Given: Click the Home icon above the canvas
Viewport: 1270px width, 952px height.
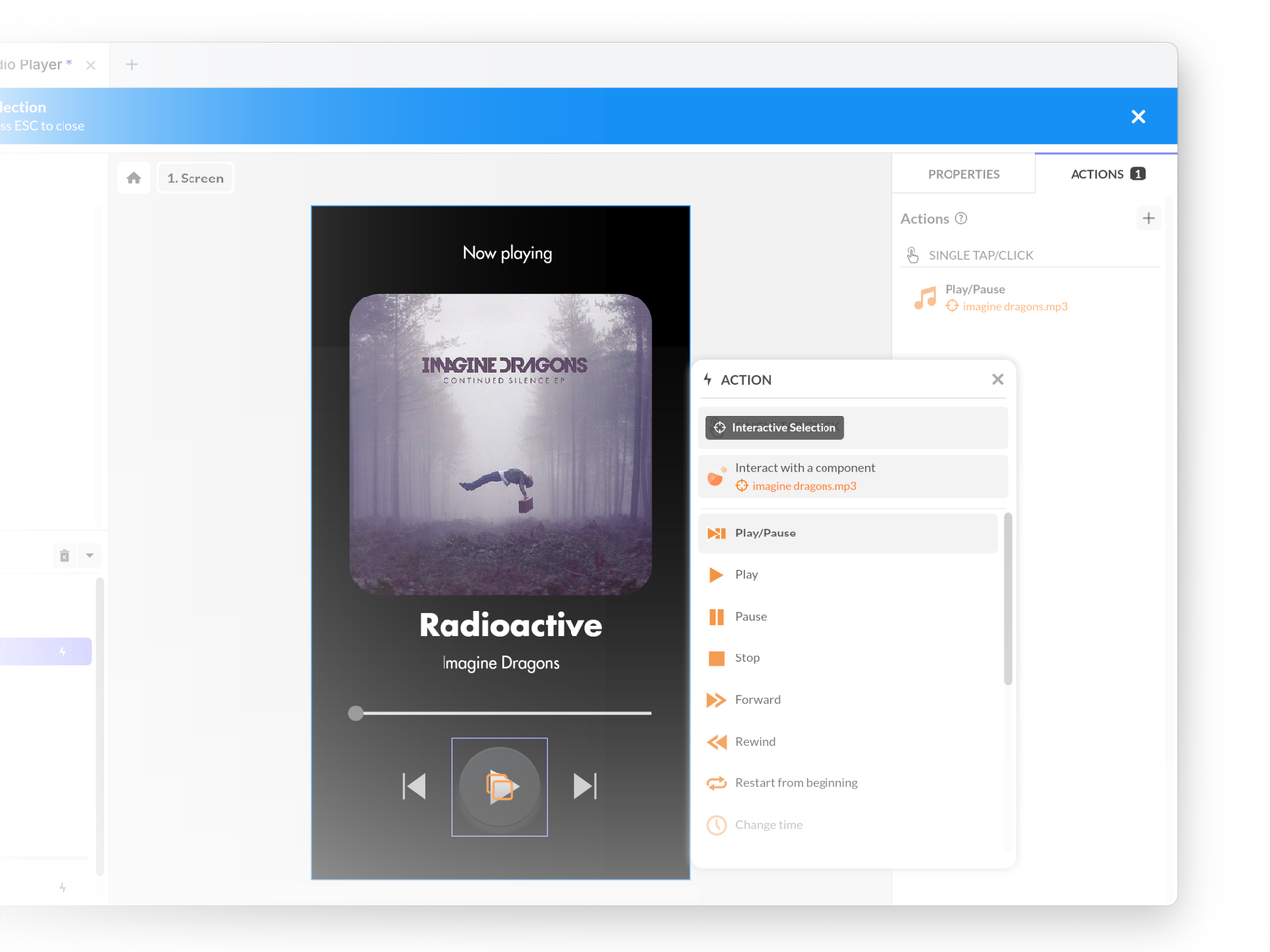Looking at the screenshot, I should click(x=133, y=178).
